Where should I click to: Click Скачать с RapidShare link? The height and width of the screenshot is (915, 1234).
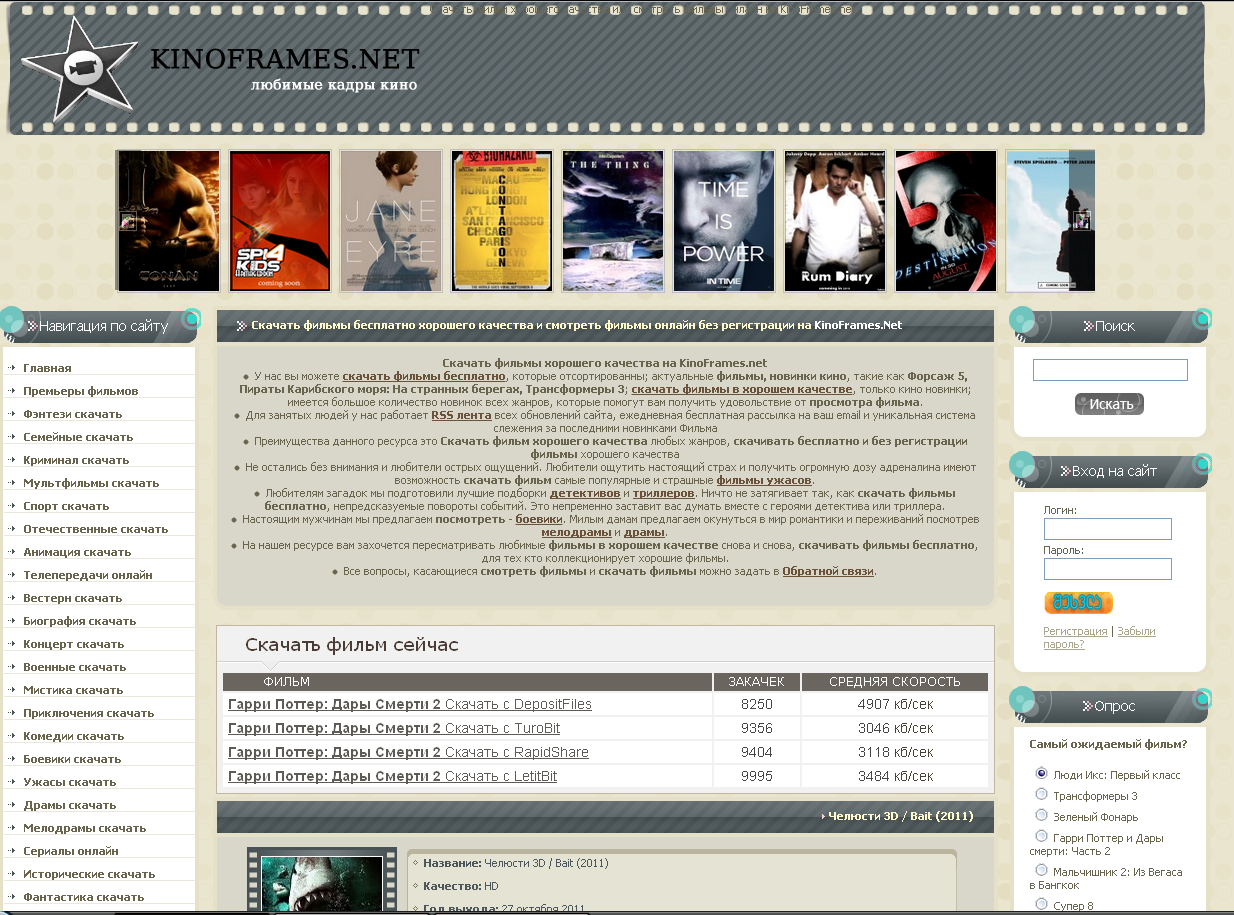[x=517, y=753]
